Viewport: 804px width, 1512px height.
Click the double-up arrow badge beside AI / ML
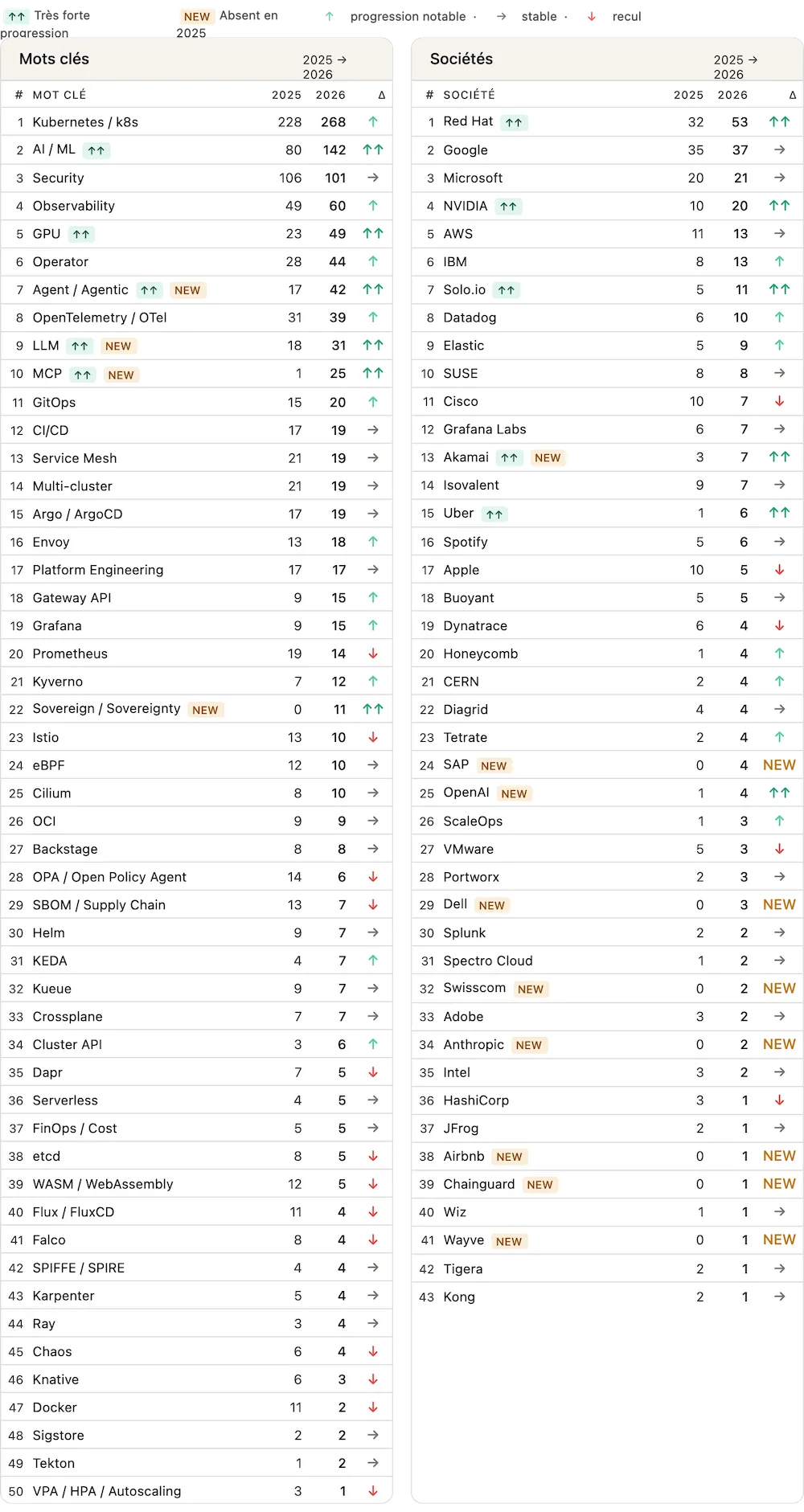[96, 150]
